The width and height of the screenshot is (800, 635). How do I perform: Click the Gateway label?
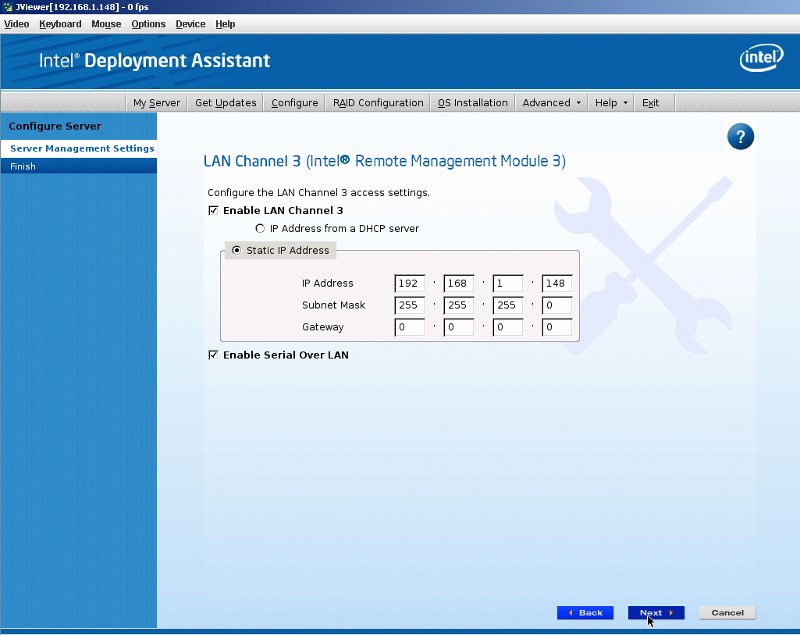point(323,327)
